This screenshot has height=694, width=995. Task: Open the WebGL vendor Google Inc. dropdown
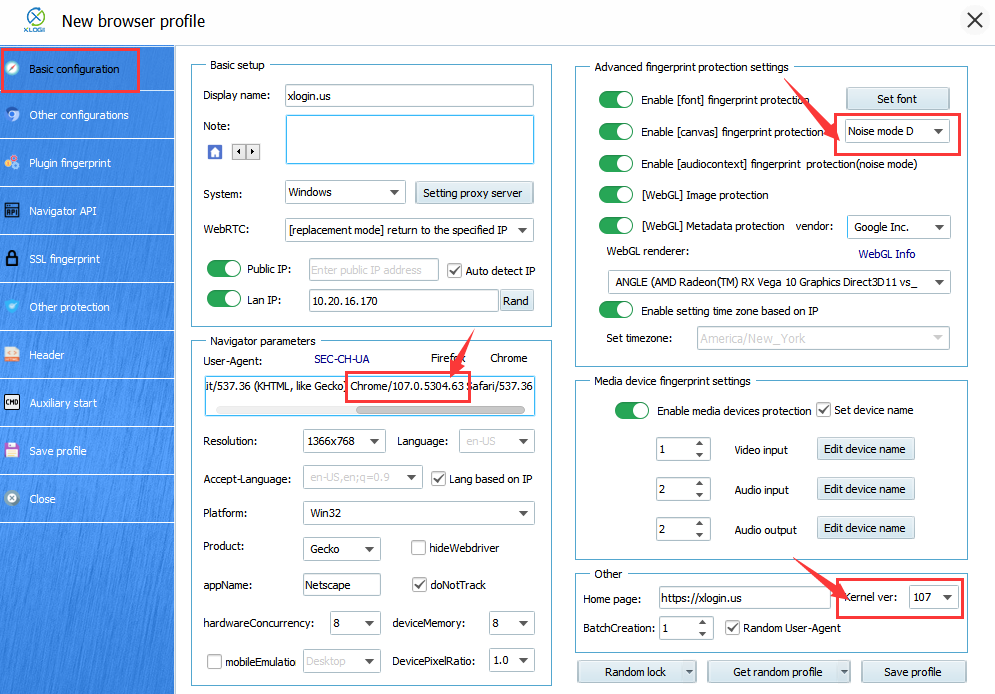[899, 226]
